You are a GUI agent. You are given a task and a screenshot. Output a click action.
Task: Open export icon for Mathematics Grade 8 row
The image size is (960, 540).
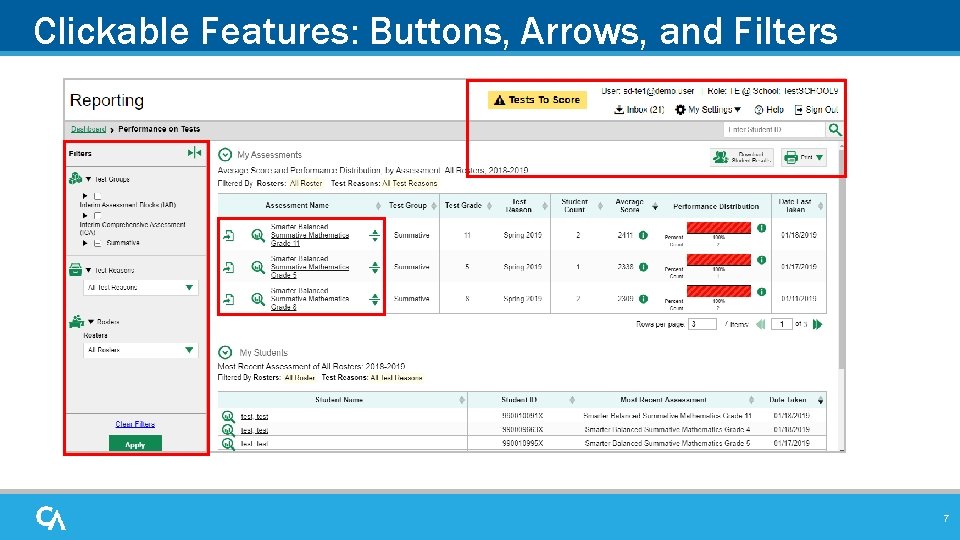click(x=229, y=299)
